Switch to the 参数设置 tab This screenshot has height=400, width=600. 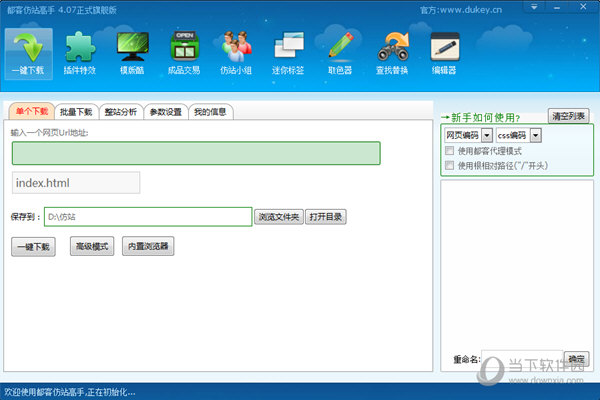(x=166, y=112)
